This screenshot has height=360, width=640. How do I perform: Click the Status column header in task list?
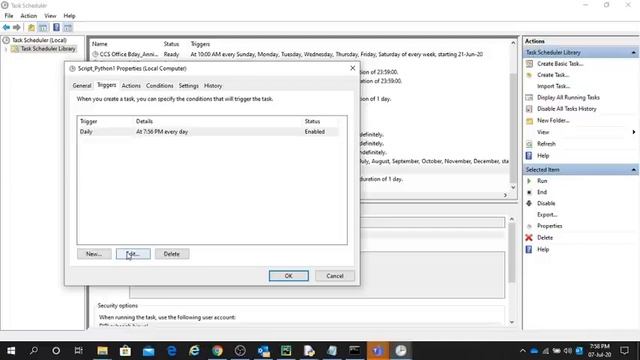coord(171,44)
